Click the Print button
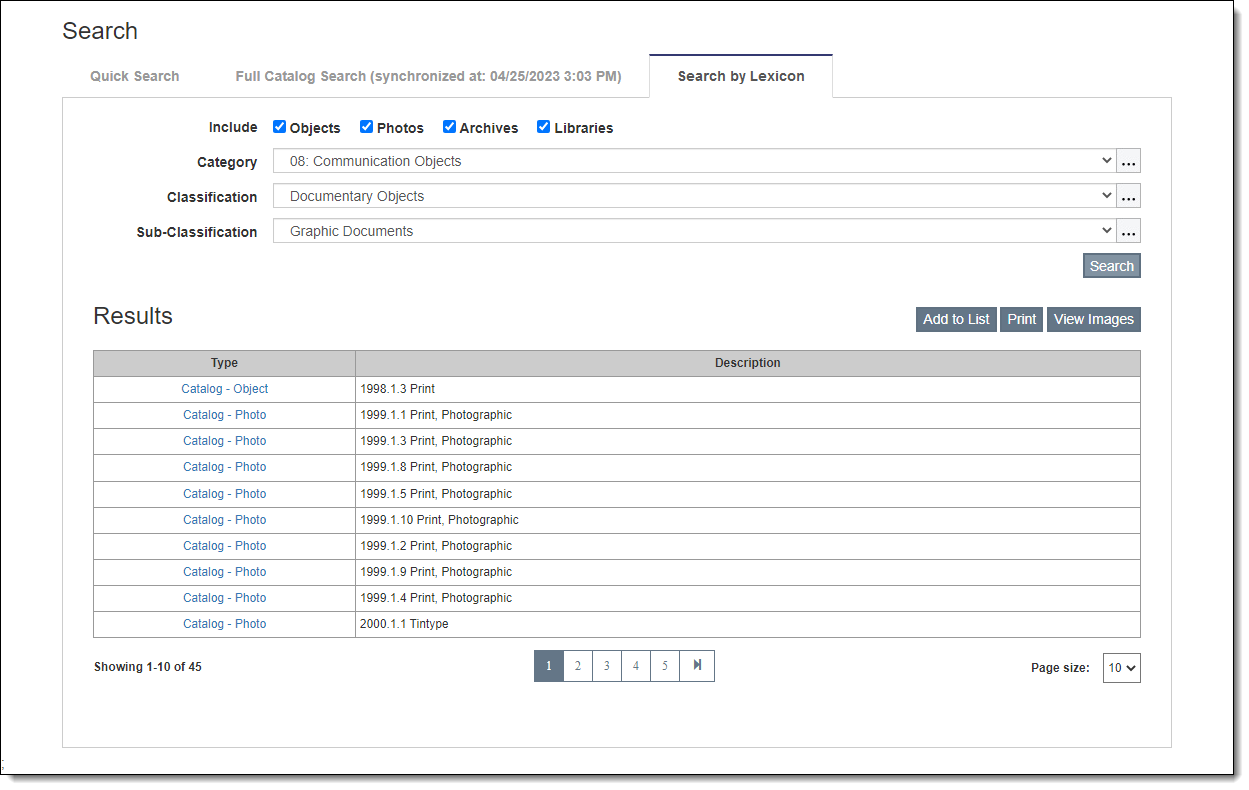The width and height of the screenshot is (1249, 790). tap(1021, 319)
